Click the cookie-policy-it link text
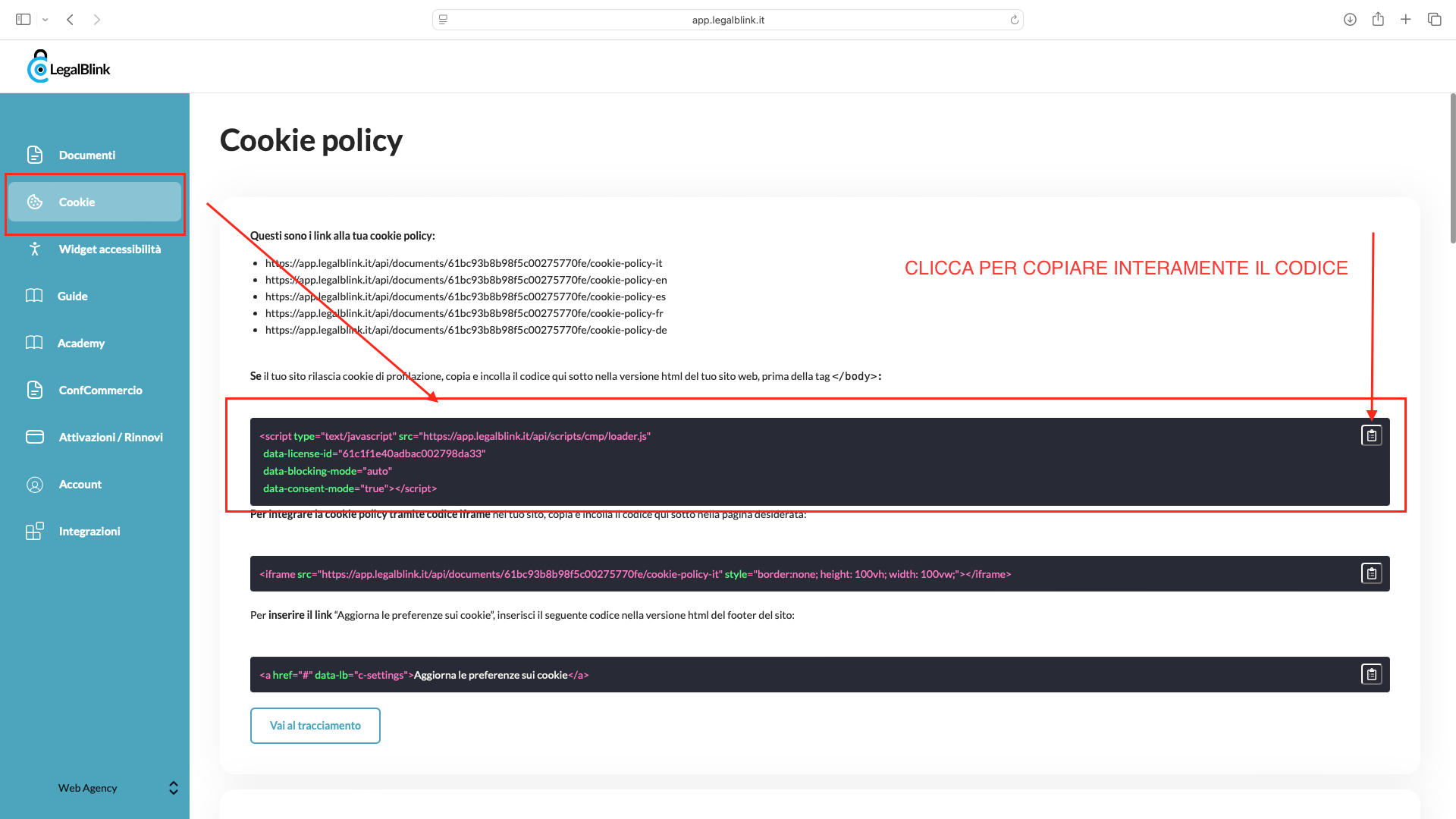Image resolution: width=1456 pixels, height=819 pixels. [x=463, y=263]
